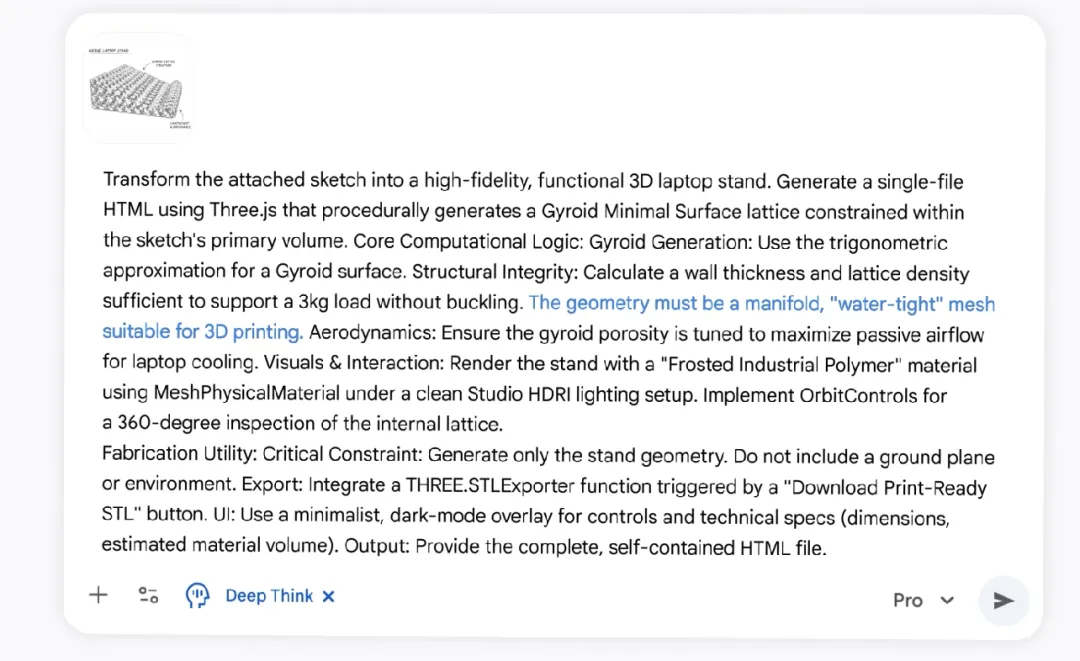Open the attached laptop stand sketch thumbnail
This screenshot has width=1080, height=661.
138,88
